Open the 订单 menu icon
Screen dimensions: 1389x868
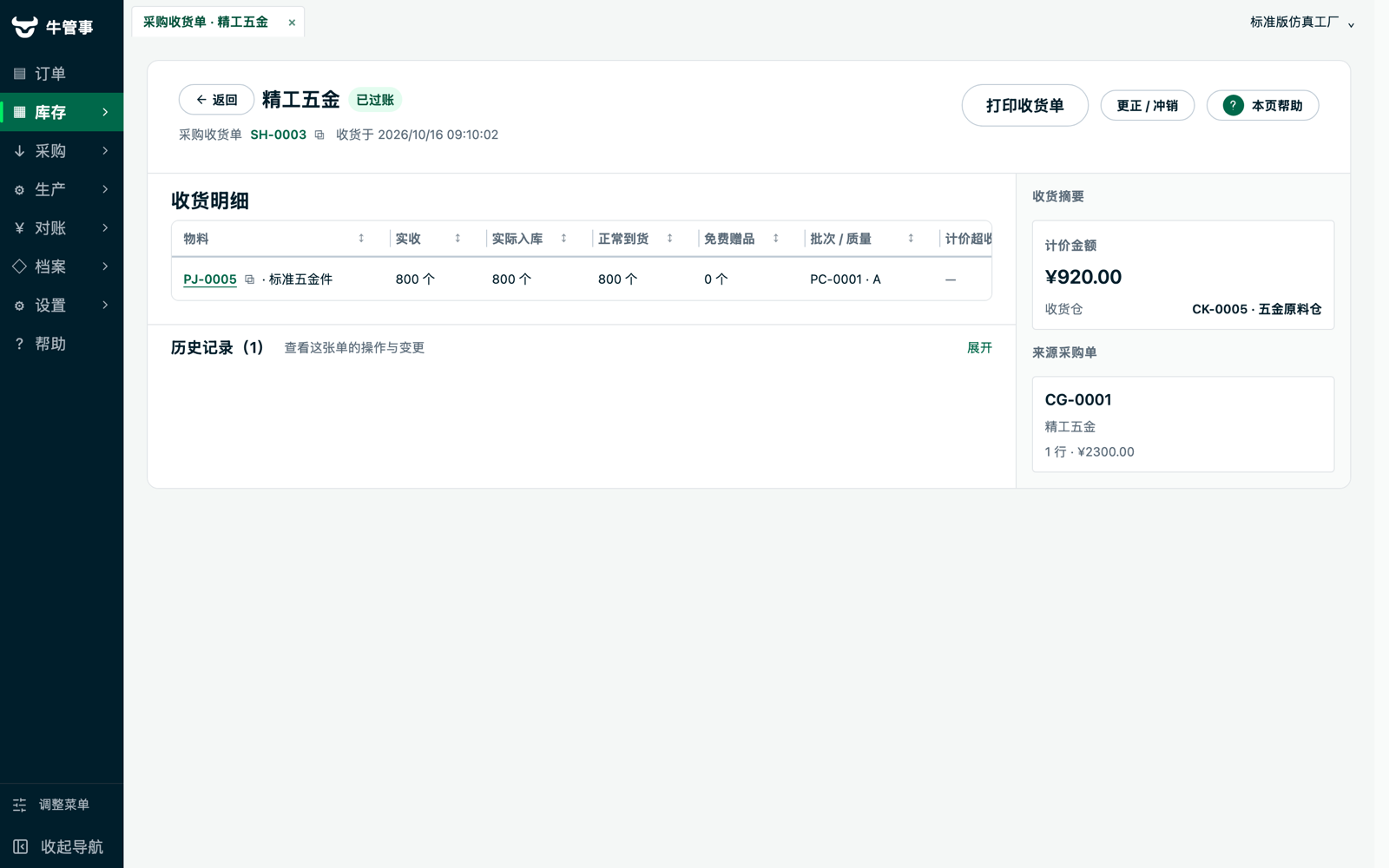click(x=19, y=74)
